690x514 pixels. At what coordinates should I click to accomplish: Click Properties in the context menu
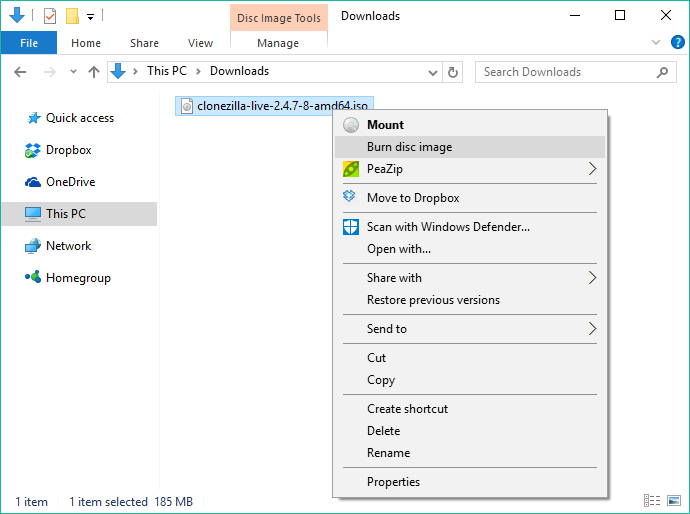click(x=393, y=482)
